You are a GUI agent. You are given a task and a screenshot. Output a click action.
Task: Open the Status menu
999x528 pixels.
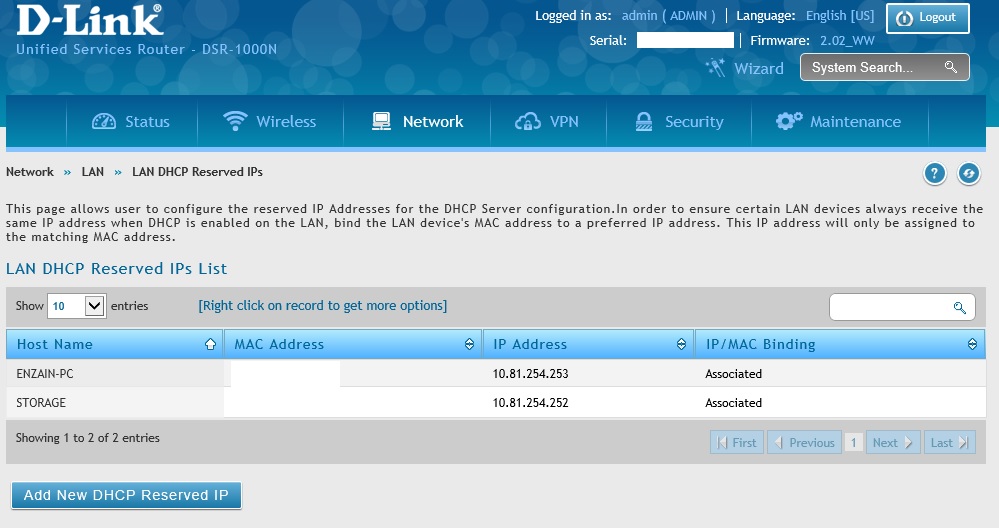point(131,122)
